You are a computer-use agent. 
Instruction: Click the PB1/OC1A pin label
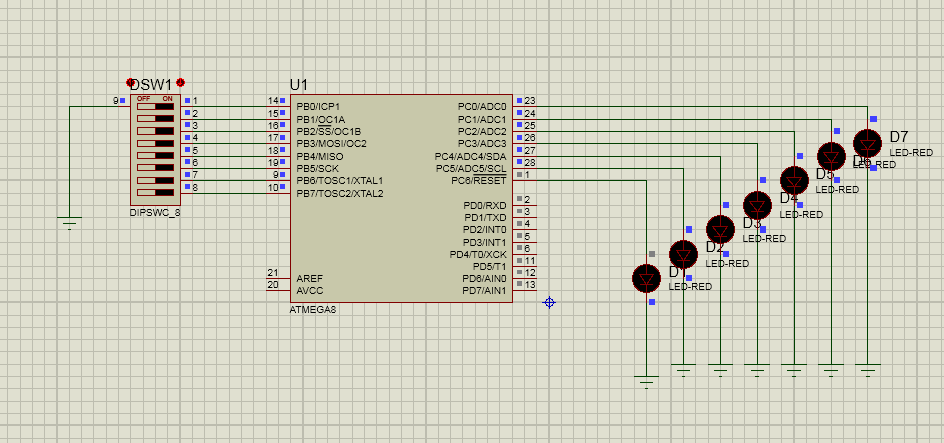click(320, 119)
